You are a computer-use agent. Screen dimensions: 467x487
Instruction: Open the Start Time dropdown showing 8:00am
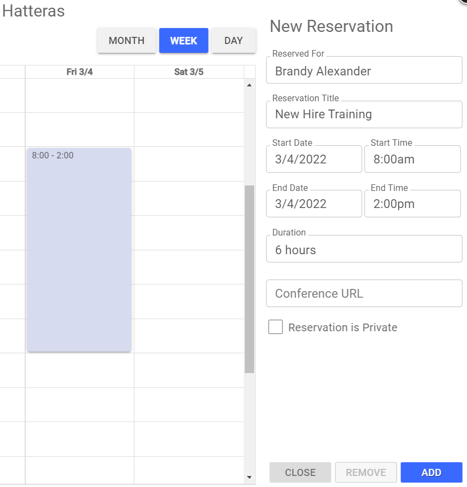(x=413, y=159)
